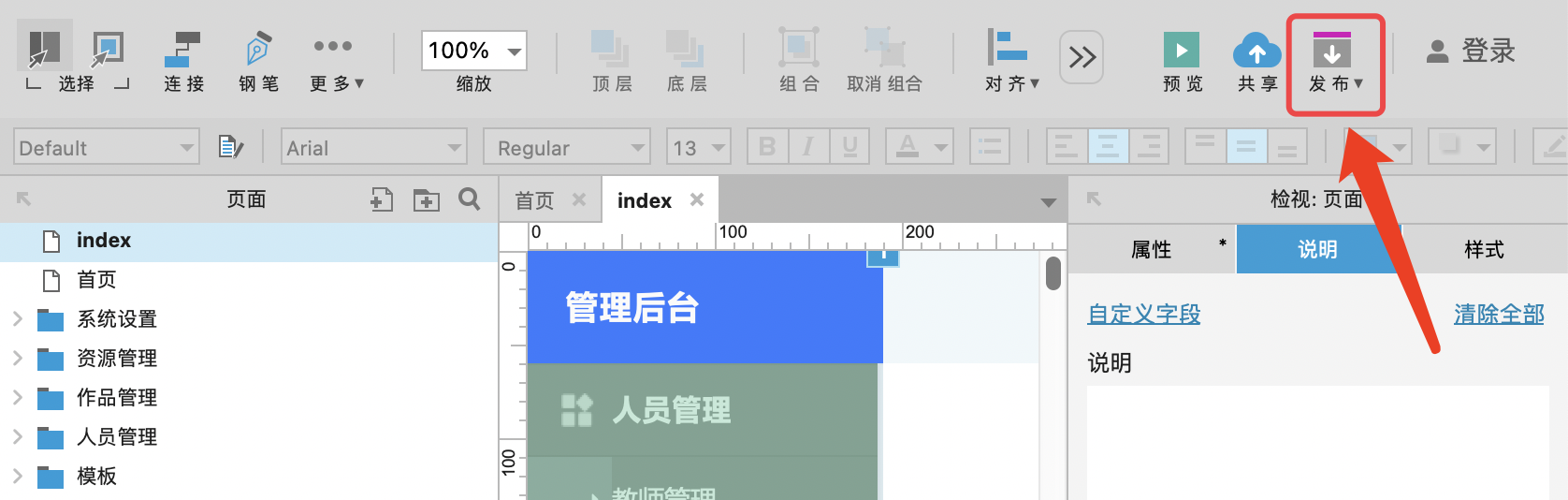Screen dimensions: 1568x500
Task: Select the 首页 page in the tree
Action: (96, 280)
